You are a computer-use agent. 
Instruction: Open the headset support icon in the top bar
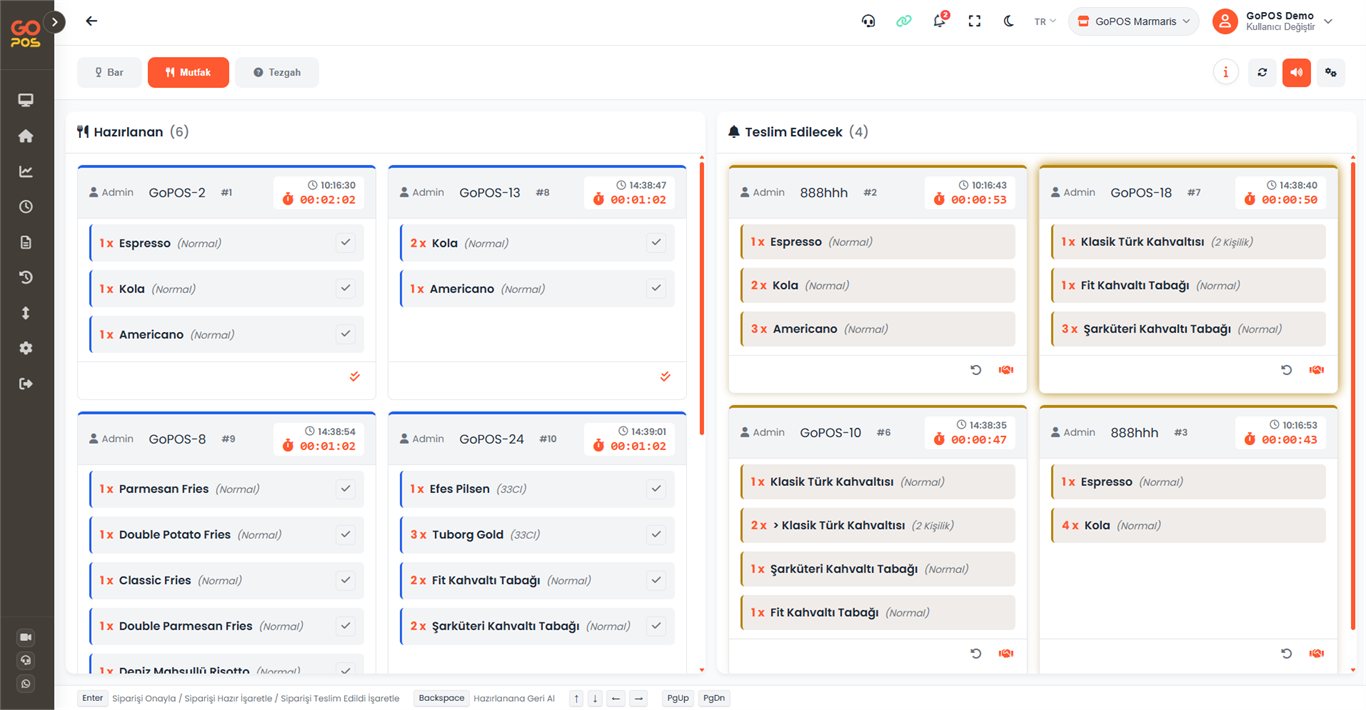pyautogui.click(x=868, y=21)
